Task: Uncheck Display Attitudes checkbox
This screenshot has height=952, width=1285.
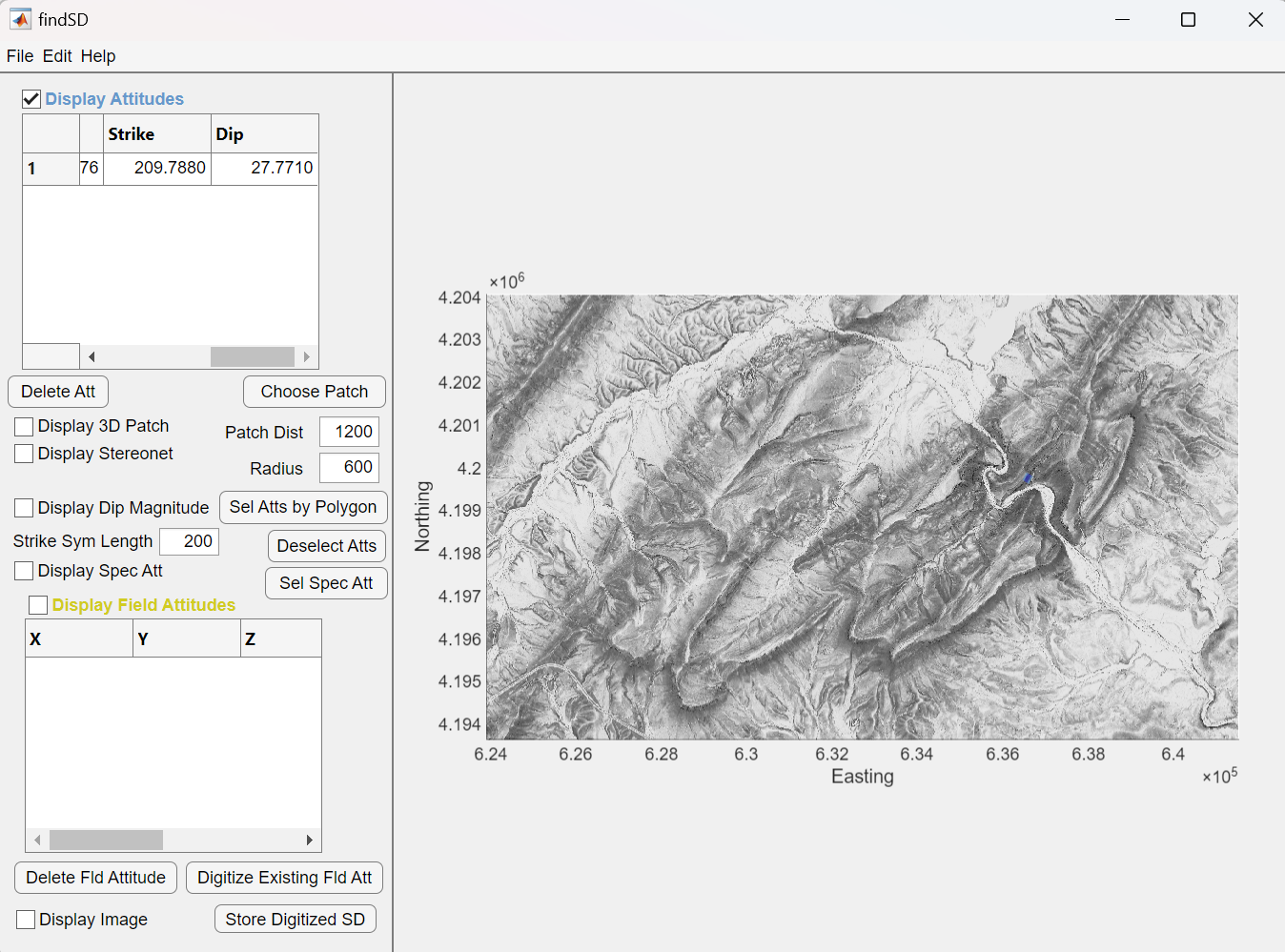Action: (31, 99)
